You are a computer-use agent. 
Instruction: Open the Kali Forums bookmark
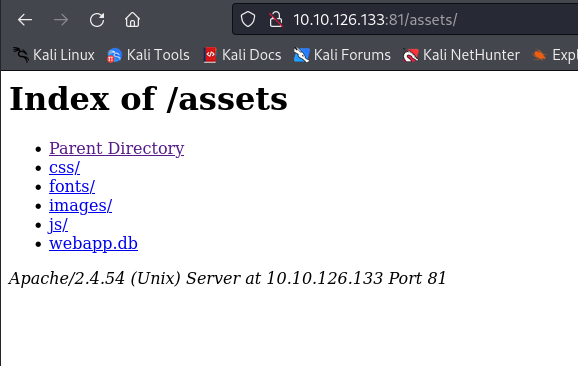(342, 55)
